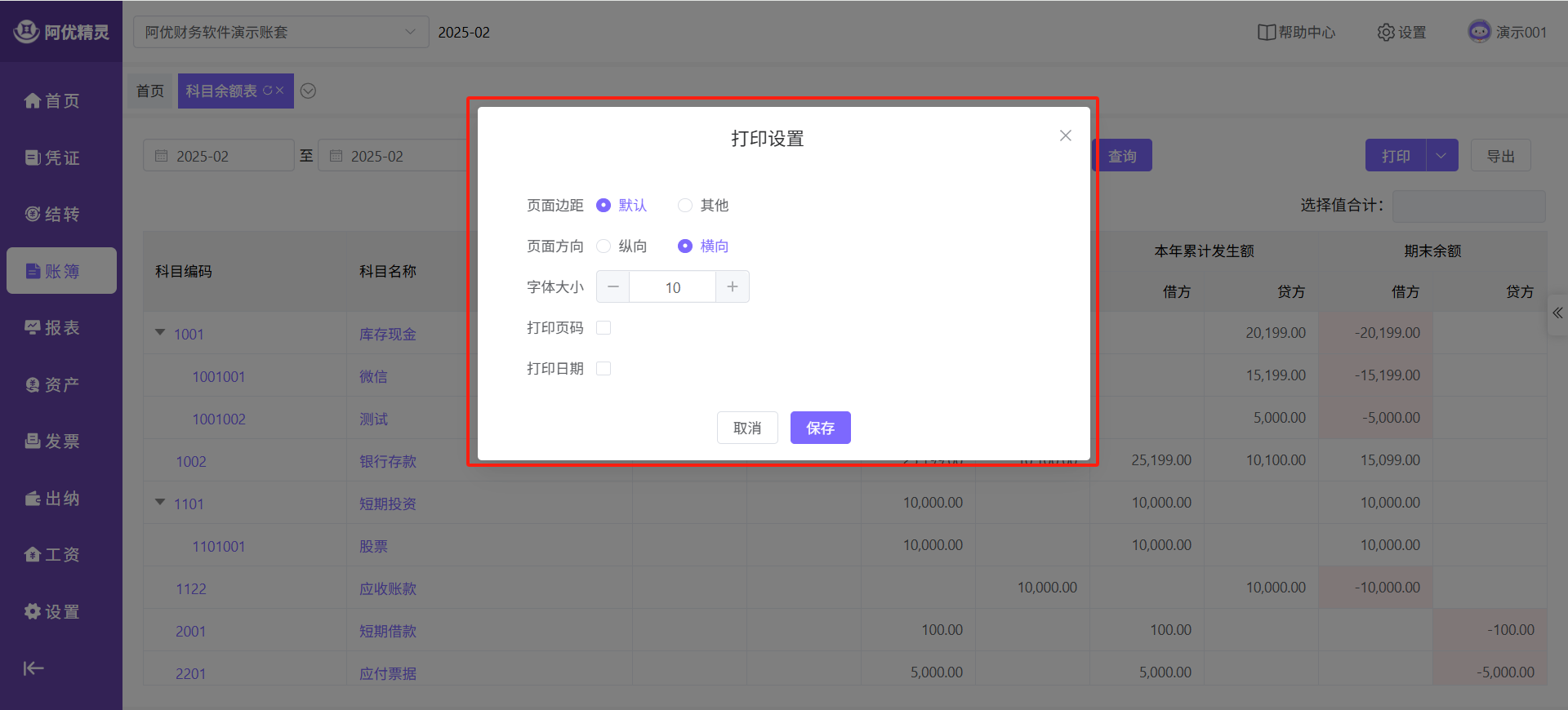Image resolution: width=1568 pixels, height=710 pixels.
Task: Enable the 打印页码 checkbox
Action: [604, 328]
